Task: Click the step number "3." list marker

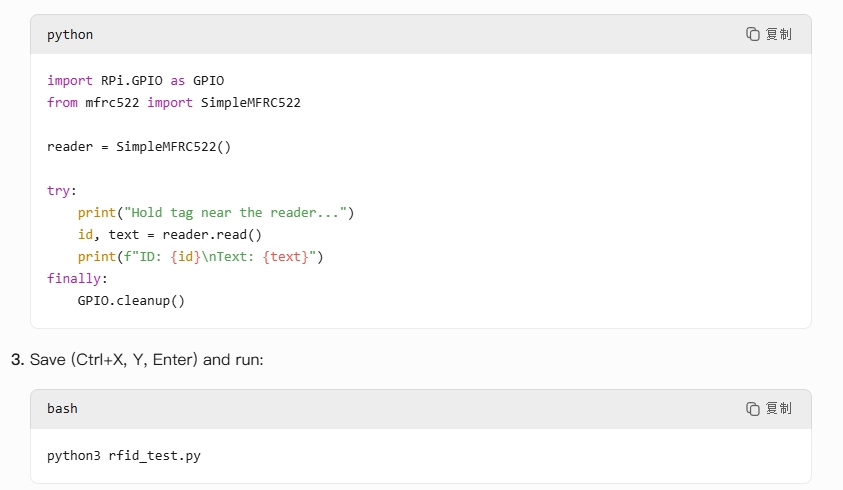Action: [x=18, y=359]
